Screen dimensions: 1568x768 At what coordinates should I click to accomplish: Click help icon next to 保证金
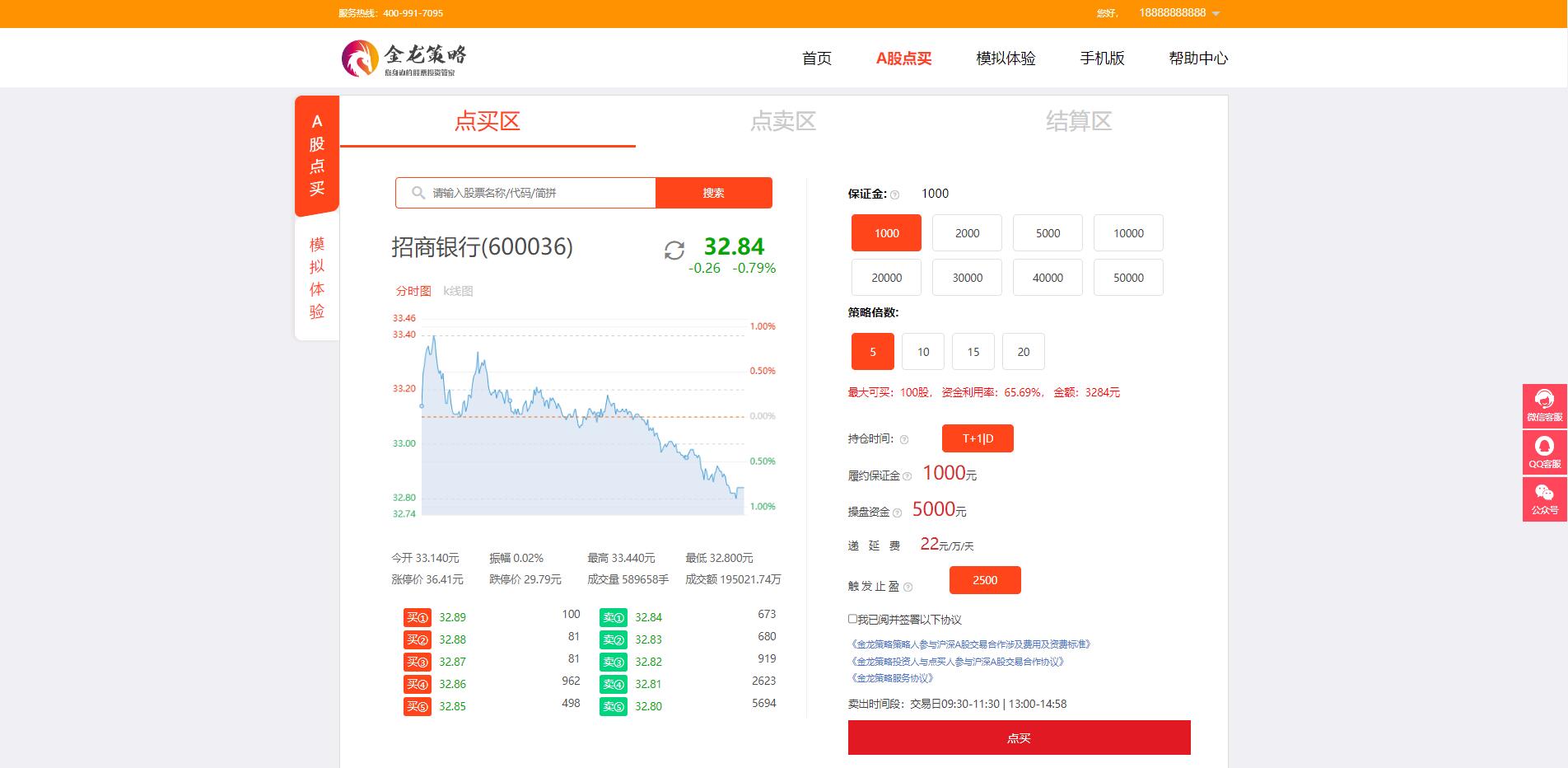(895, 195)
